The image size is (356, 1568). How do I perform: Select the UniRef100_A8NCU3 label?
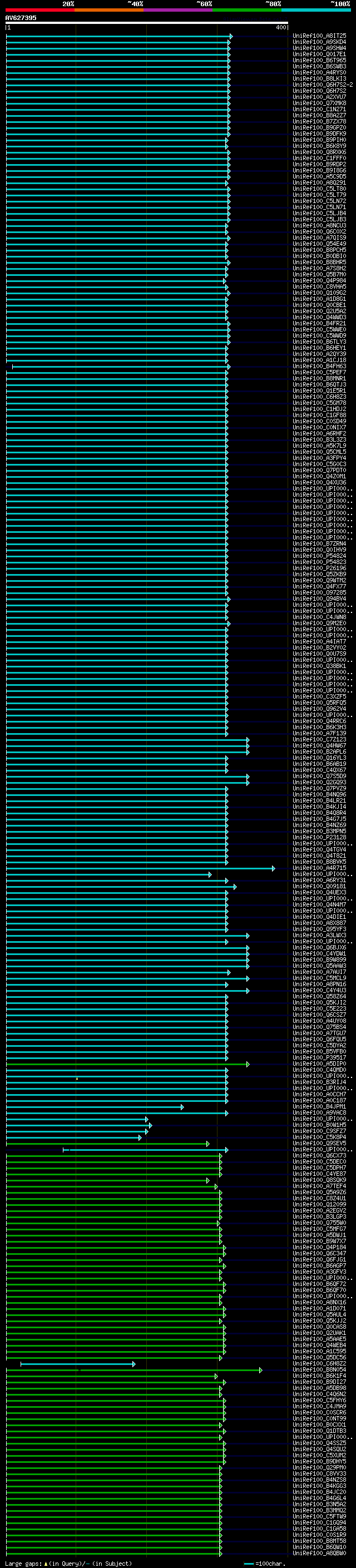coord(319,225)
